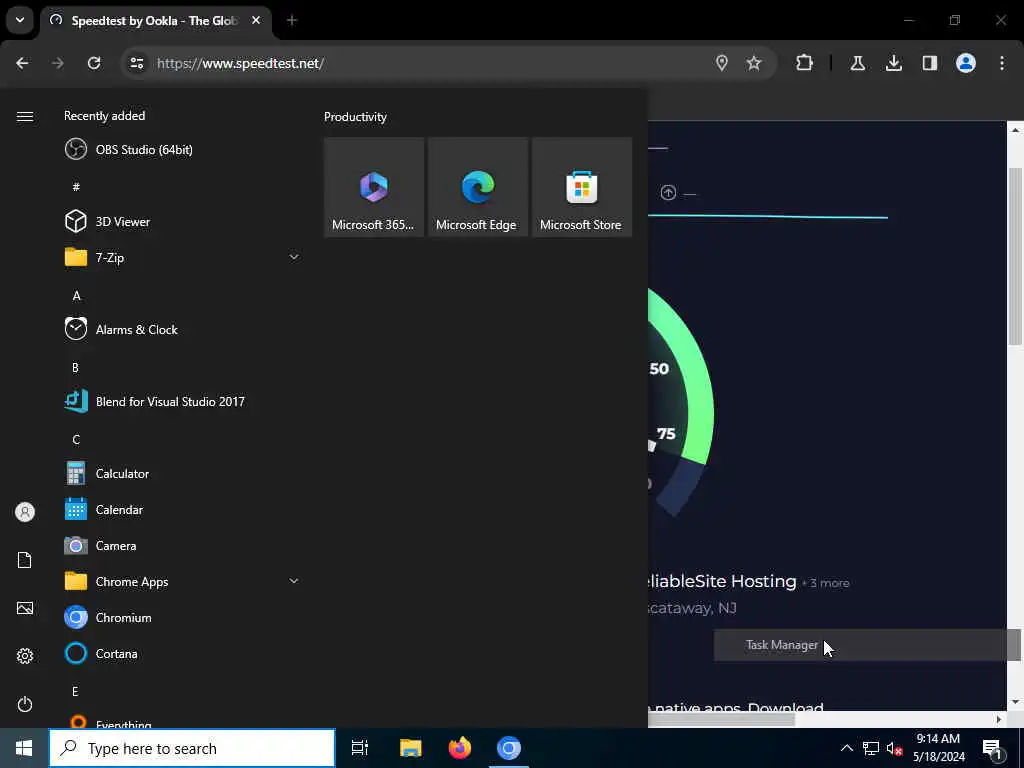
Task: Click the page vertical scrollbar thumb
Action: click(x=1015, y=255)
